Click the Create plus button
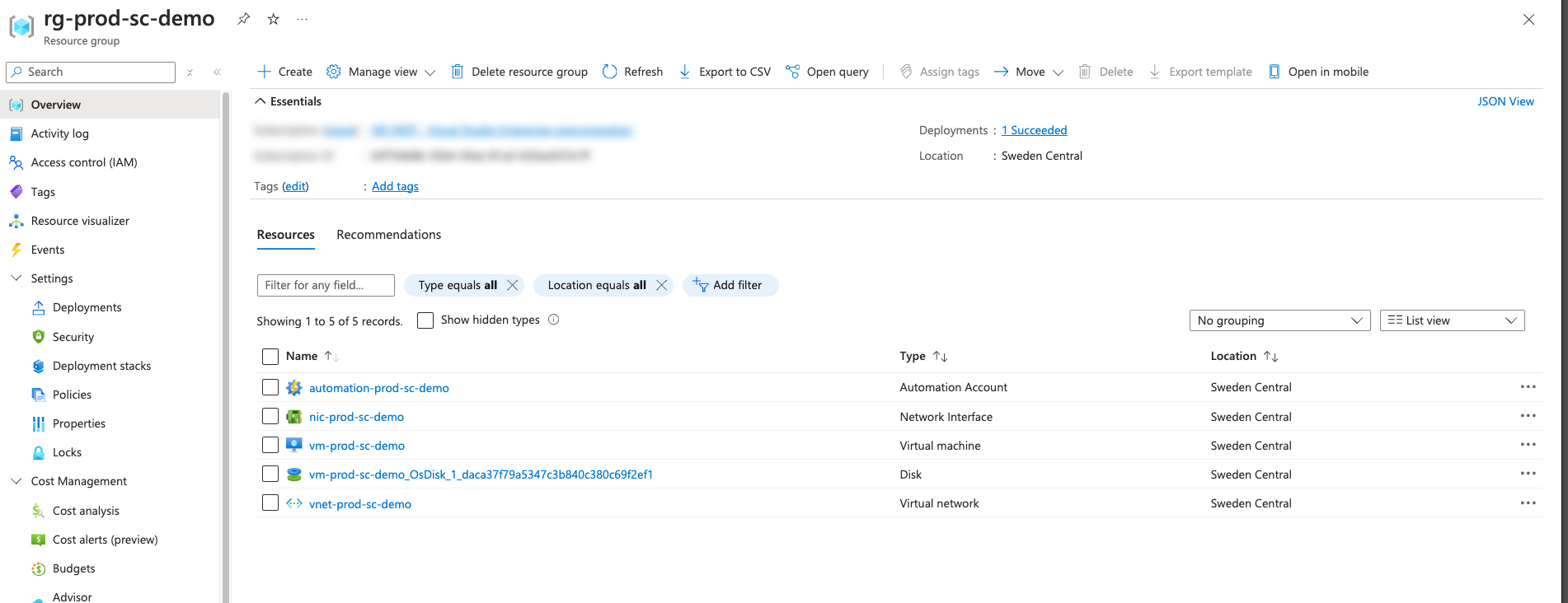The height and width of the screenshot is (603, 1568). click(x=284, y=72)
